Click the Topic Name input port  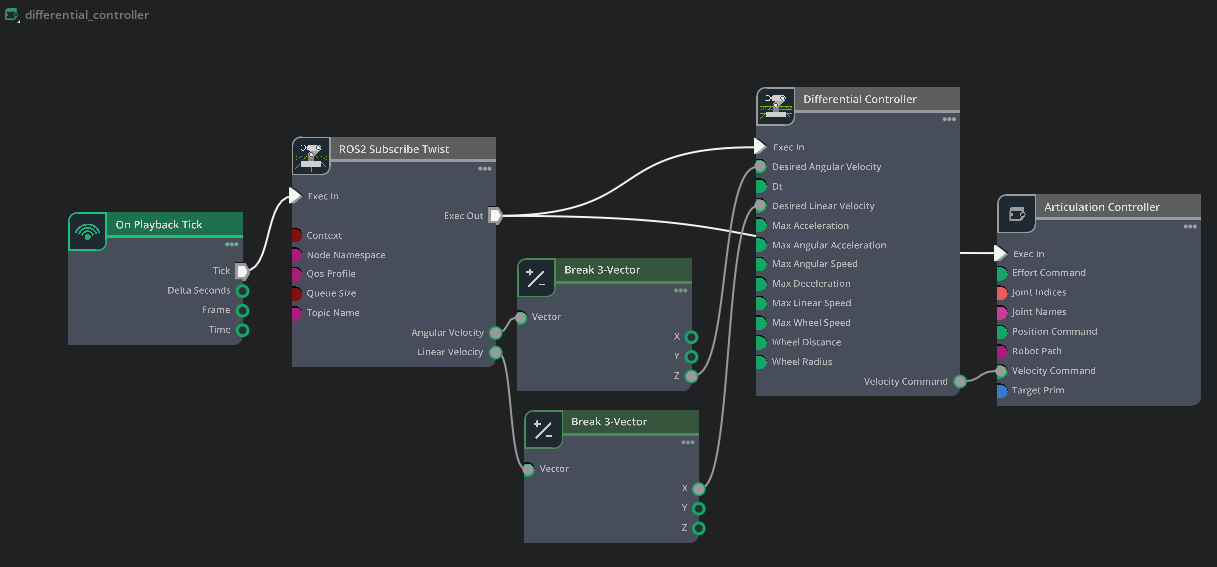click(296, 313)
